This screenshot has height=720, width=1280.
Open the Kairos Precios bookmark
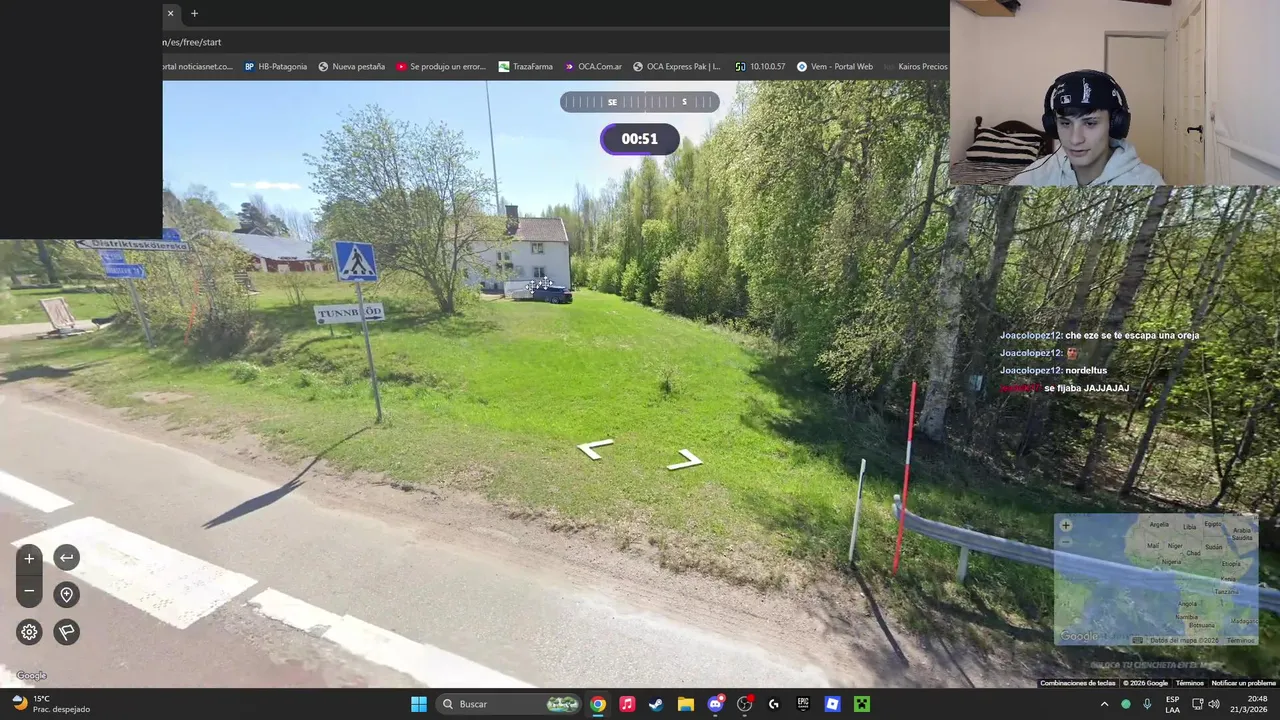915,67
